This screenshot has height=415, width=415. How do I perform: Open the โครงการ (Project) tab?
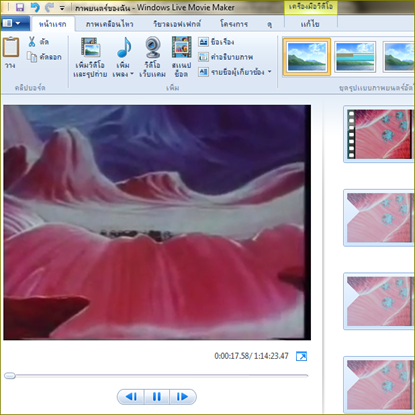[x=234, y=24]
